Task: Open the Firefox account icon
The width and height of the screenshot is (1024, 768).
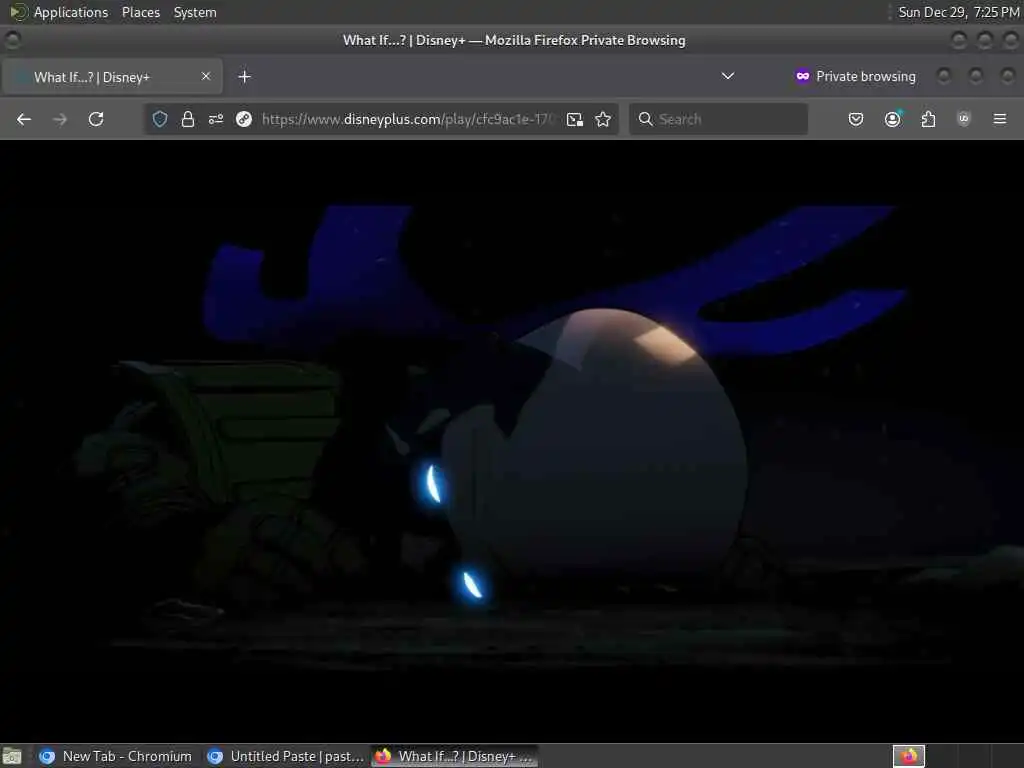Action: (892, 119)
